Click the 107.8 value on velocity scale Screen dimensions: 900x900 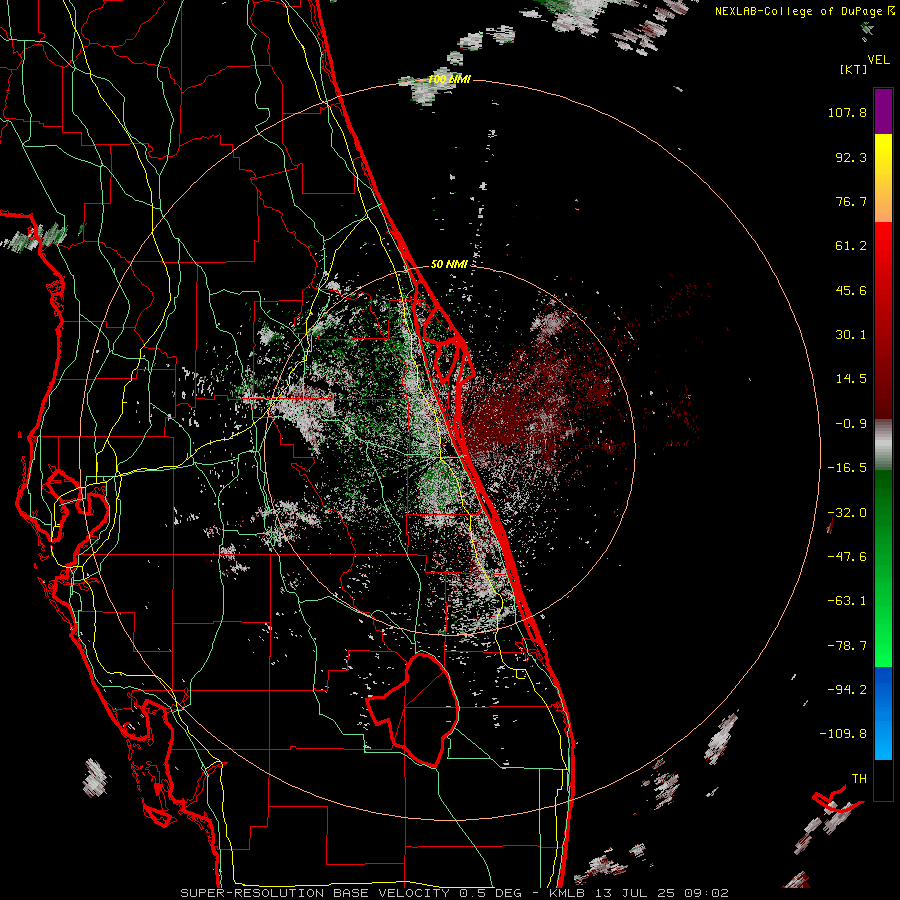(847, 112)
